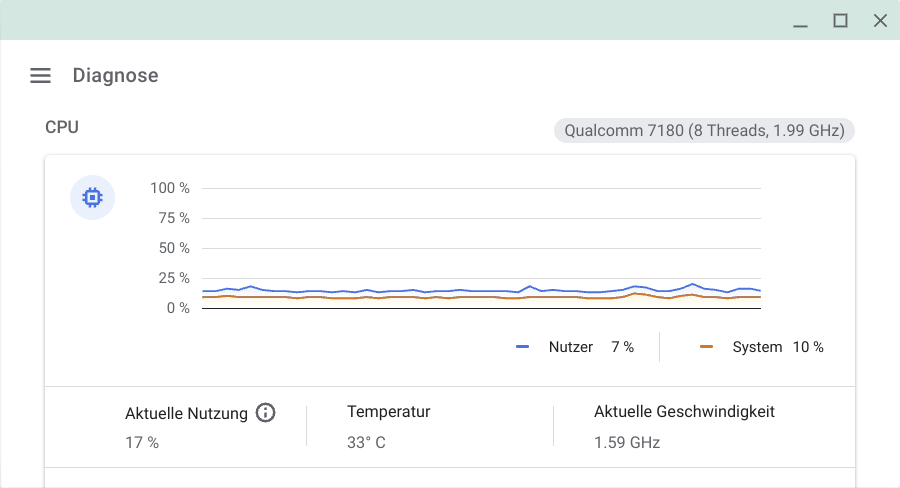Select the Diagnose title text
The width and height of the screenshot is (900, 488).
point(115,75)
